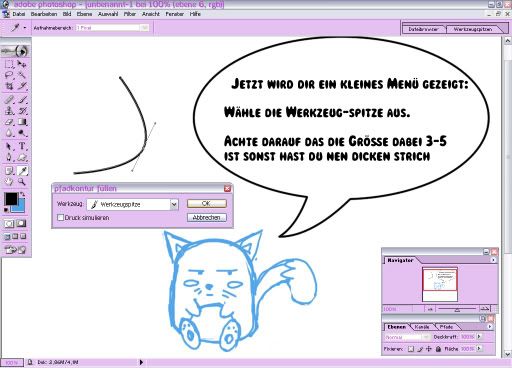Select the Clone Stamp tool

(9, 111)
